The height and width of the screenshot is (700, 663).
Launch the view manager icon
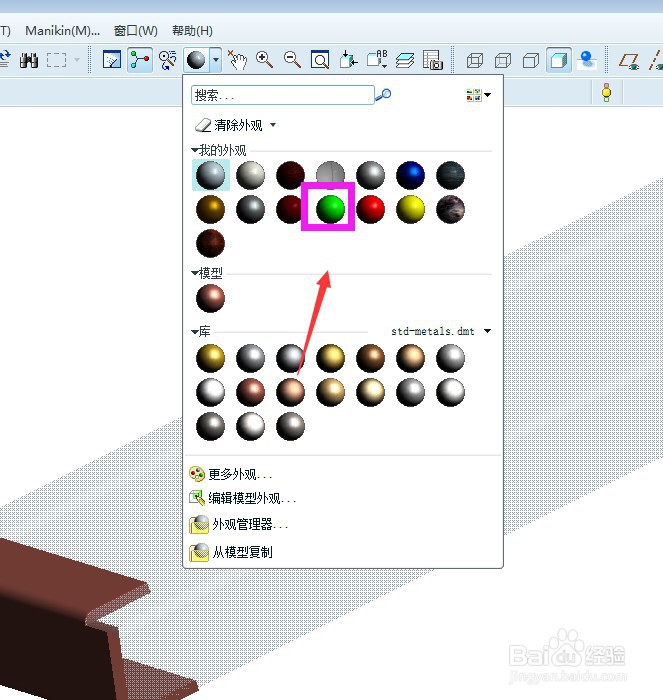tap(432, 60)
